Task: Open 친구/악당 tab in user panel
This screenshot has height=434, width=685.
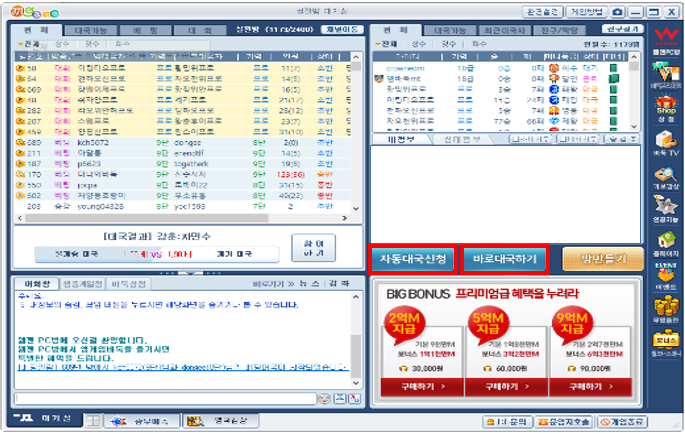Action: coord(559,30)
